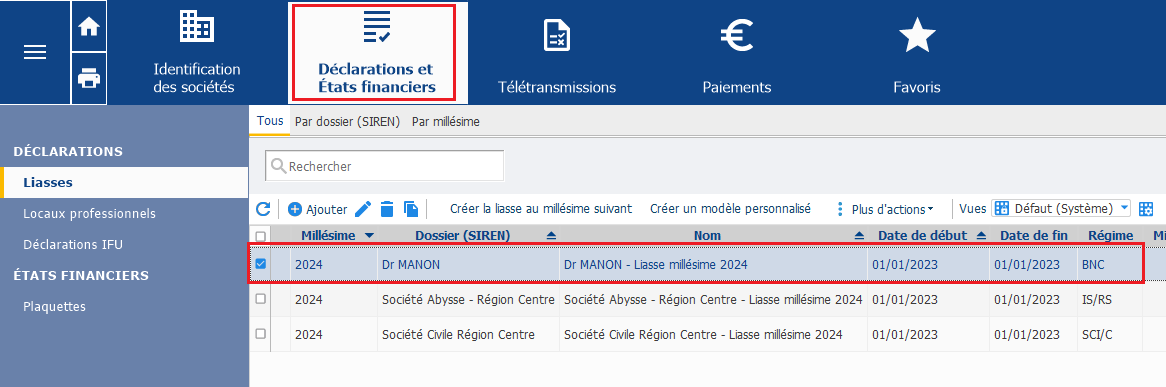Switch to Par millésime tab
This screenshot has width=1166, height=387.
(x=446, y=122)
